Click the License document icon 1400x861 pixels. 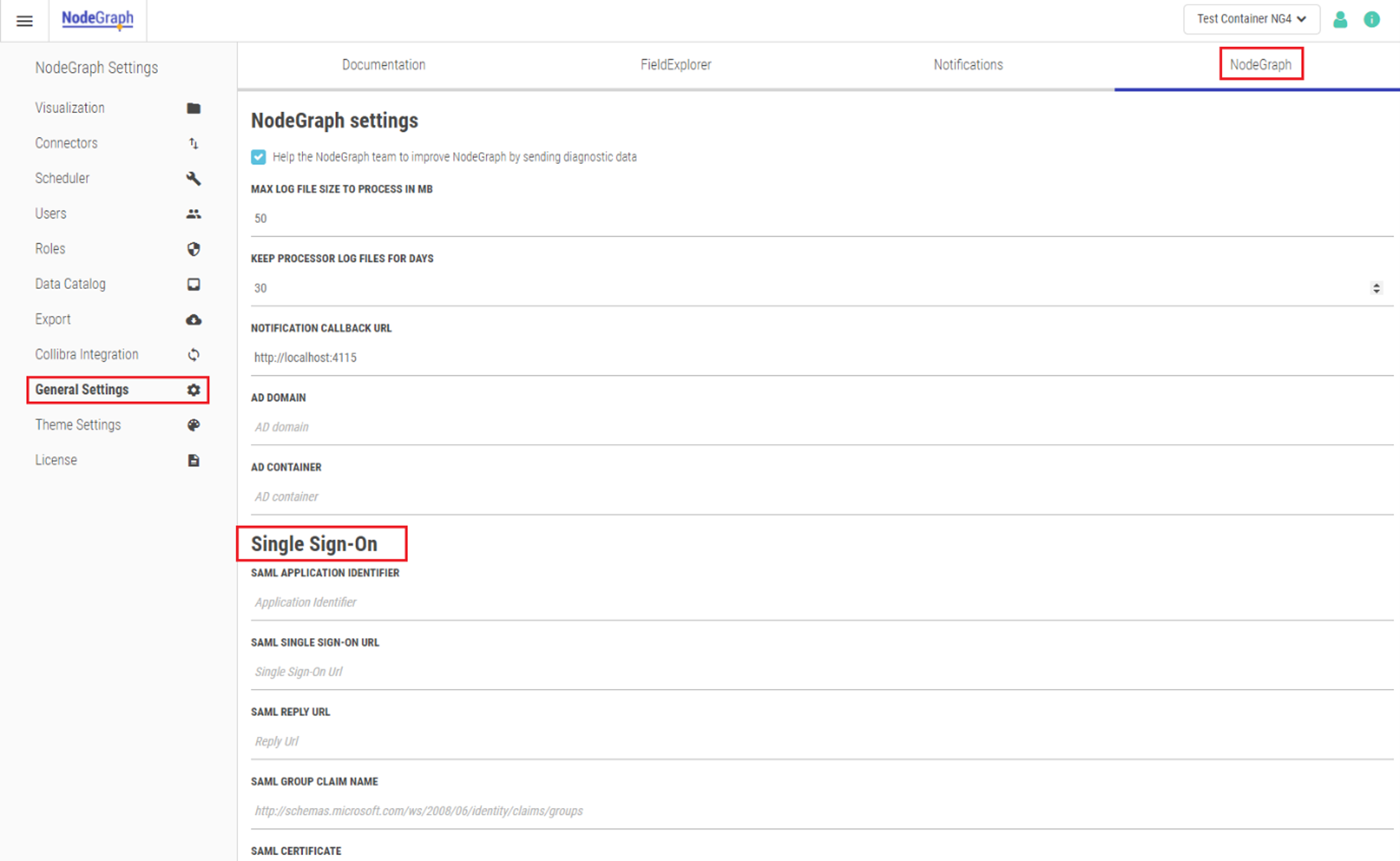194,460
